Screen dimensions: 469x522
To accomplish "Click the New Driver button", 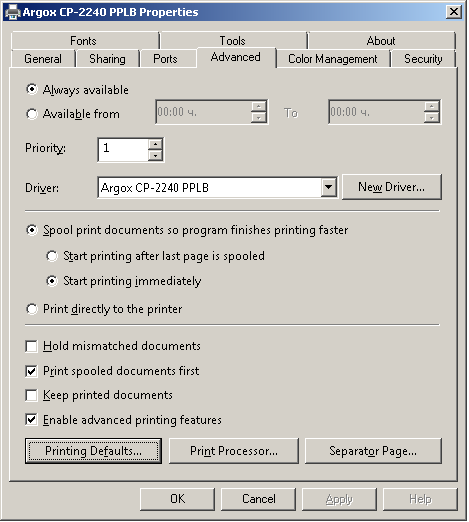I will tap(392, 187).
